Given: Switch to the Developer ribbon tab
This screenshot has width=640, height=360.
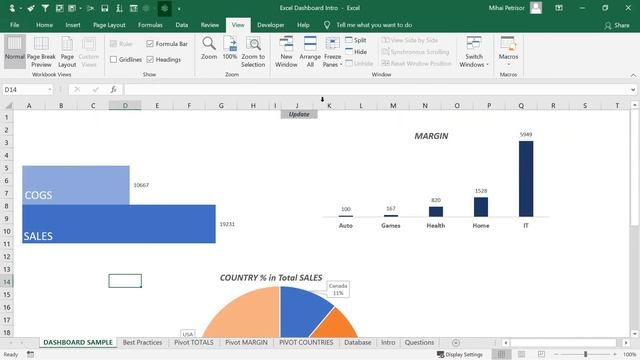Looking at the screenshot, I should [x=271, y=25].
